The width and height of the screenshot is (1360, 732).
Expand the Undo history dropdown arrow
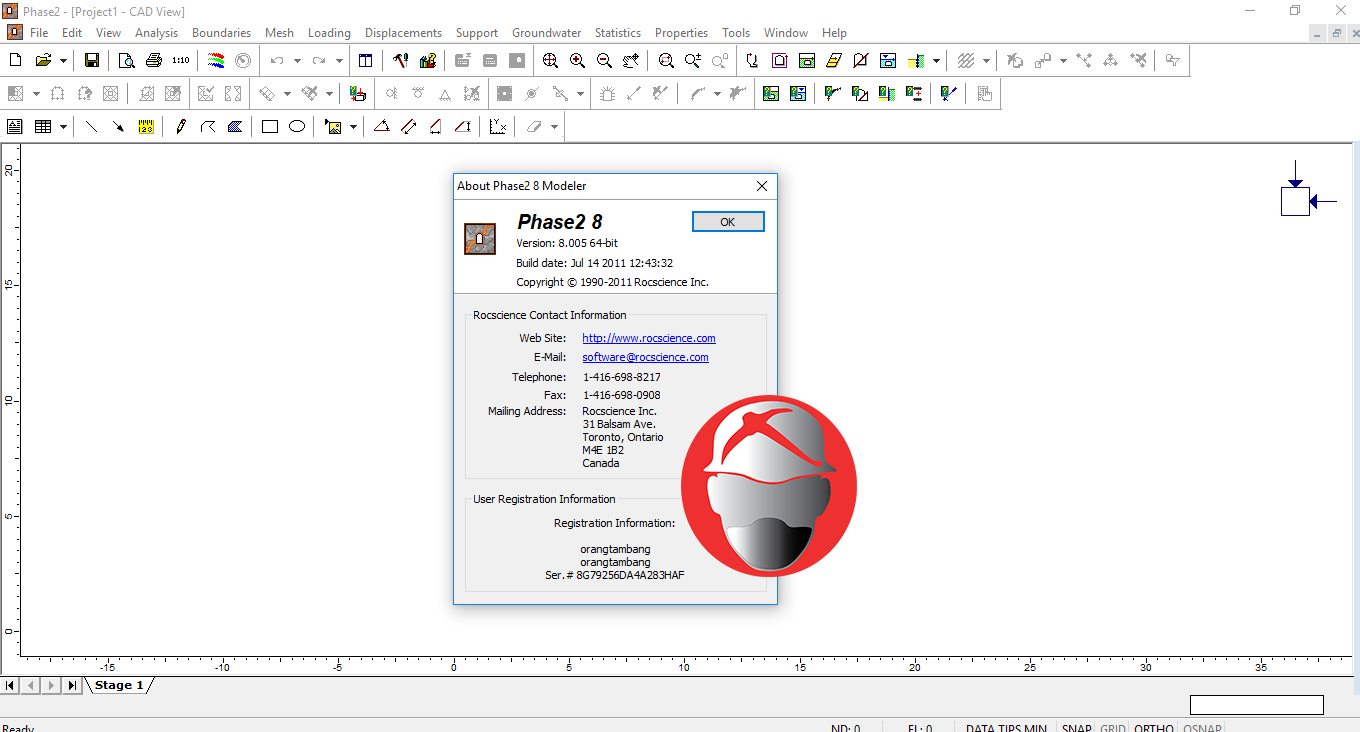point(297,61)
